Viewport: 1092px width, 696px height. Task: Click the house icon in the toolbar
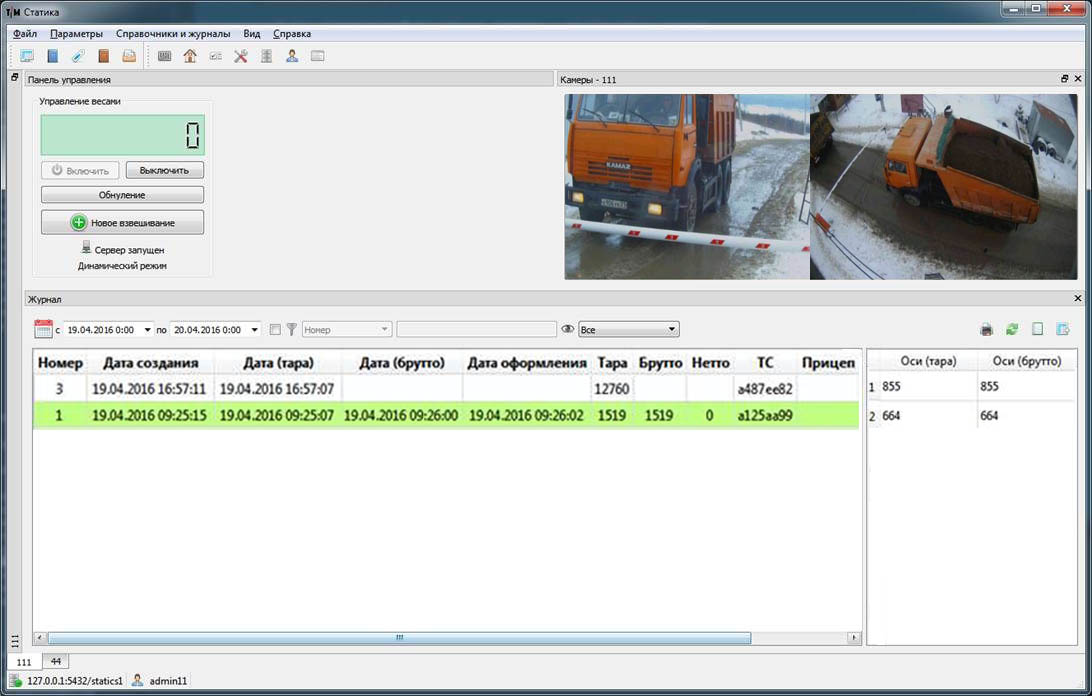click(190, 56)
